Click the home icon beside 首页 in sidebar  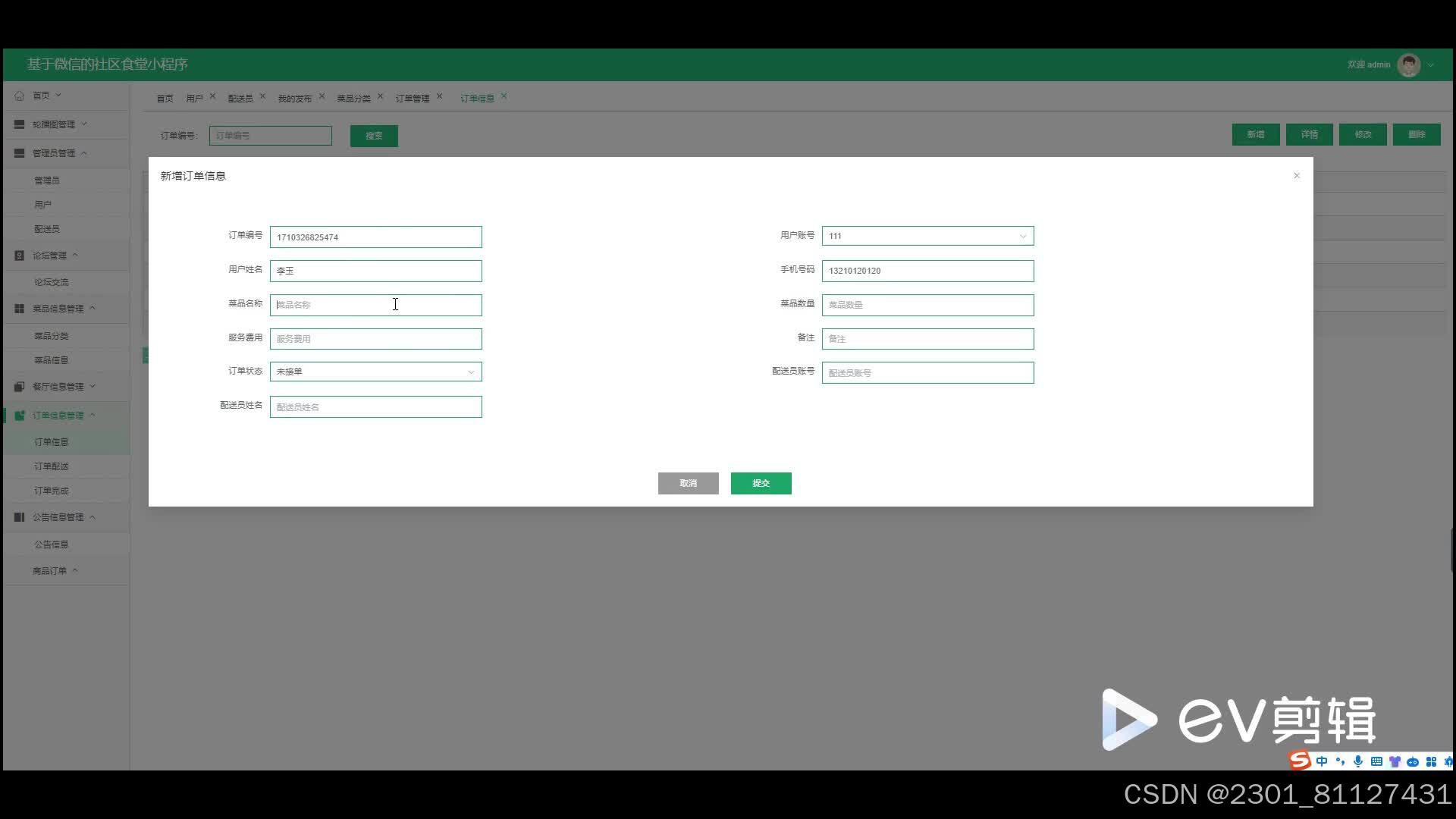[x=20, y=96]
